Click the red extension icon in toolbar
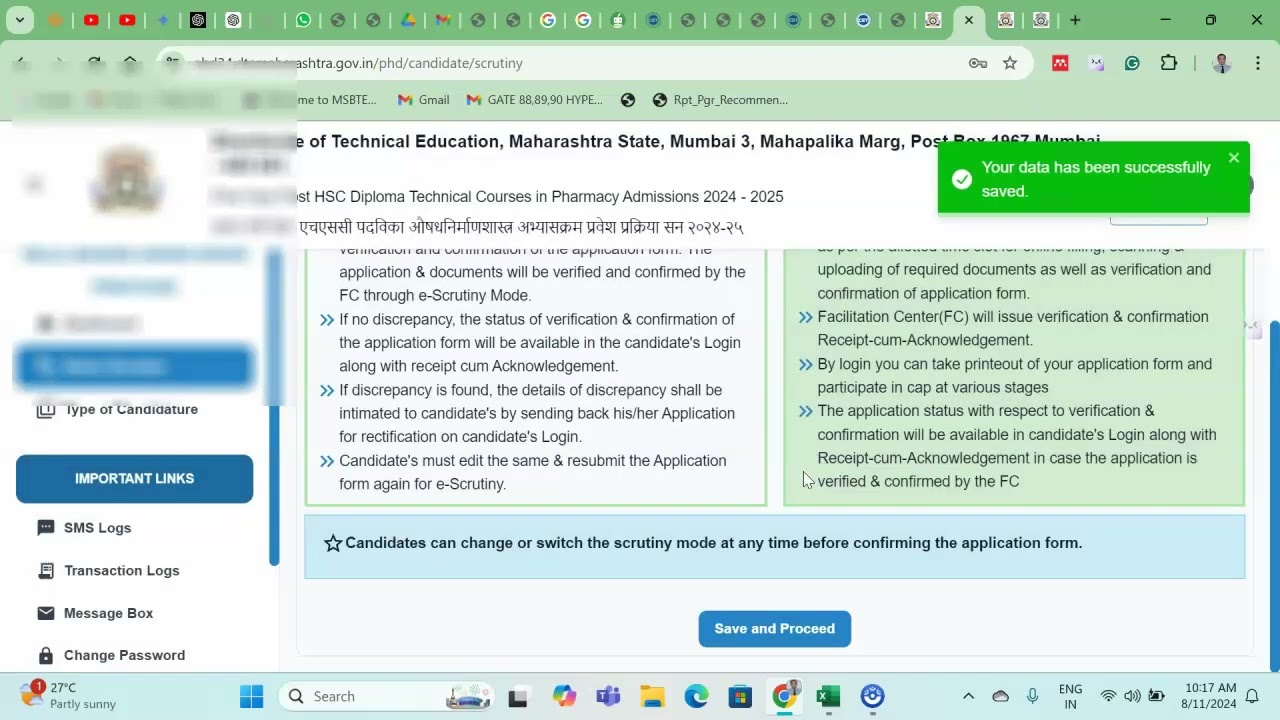The width and height of the screenshot is (1280, 720). coord(1060,63)
